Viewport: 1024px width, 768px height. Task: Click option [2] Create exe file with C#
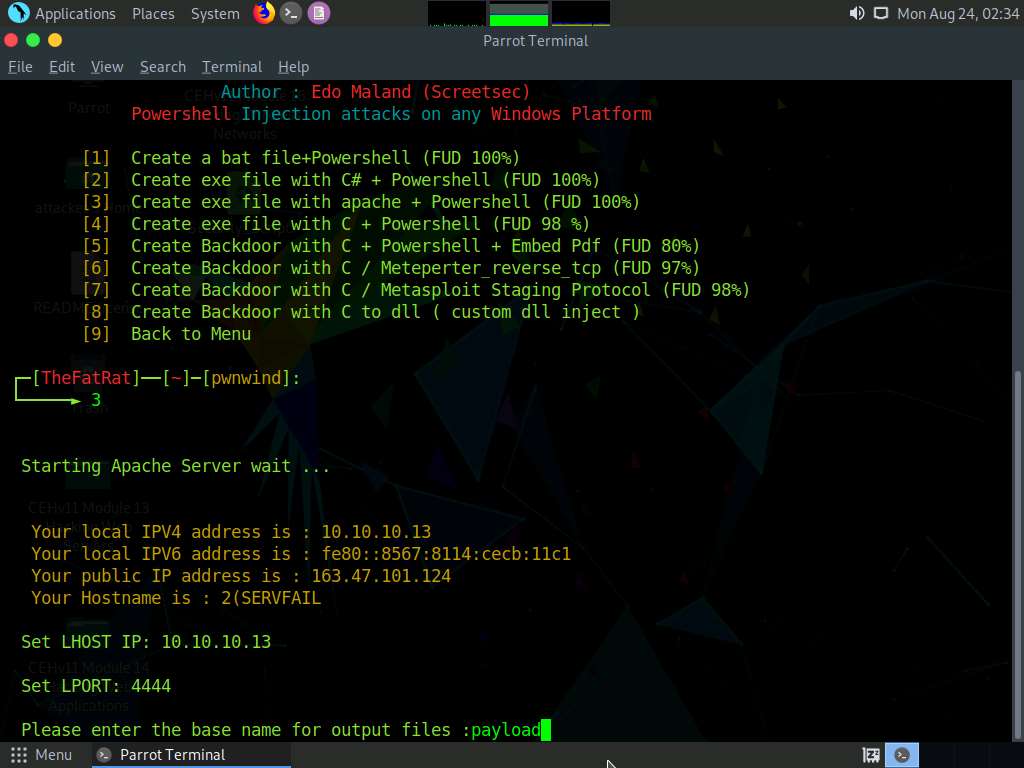pyautogui.click(x=341, y=180)
